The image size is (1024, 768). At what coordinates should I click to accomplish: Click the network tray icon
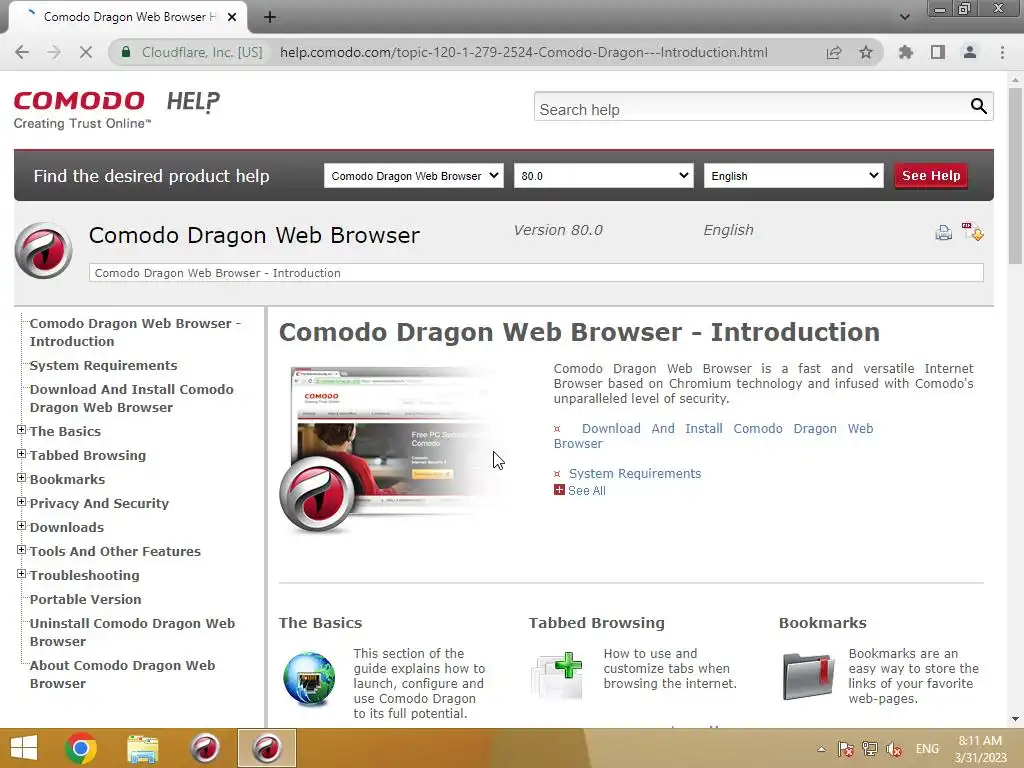point(869,749)
